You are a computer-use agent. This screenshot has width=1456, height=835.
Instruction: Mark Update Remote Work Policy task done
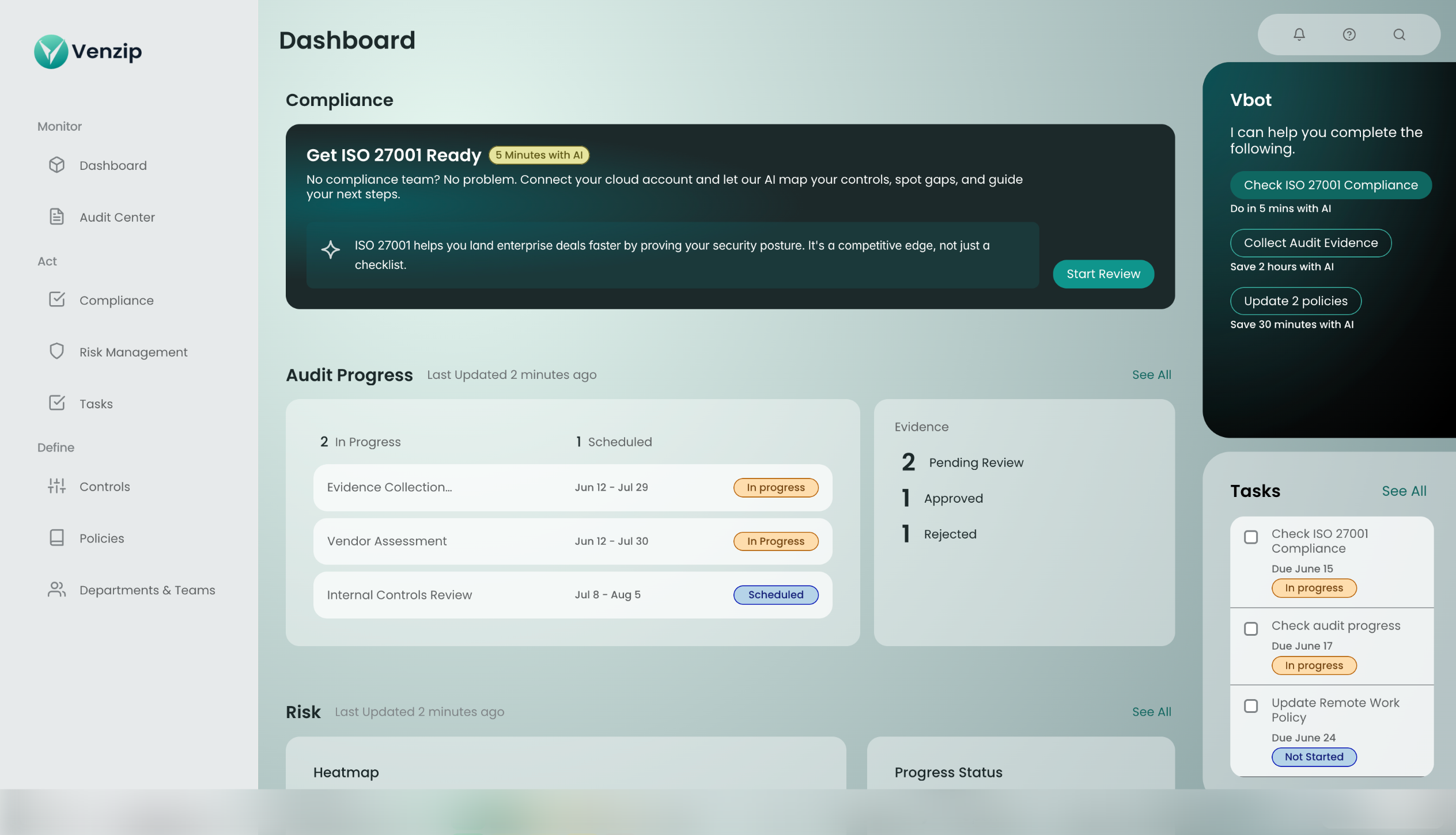pyautogui.click(x=1251, y=706)
